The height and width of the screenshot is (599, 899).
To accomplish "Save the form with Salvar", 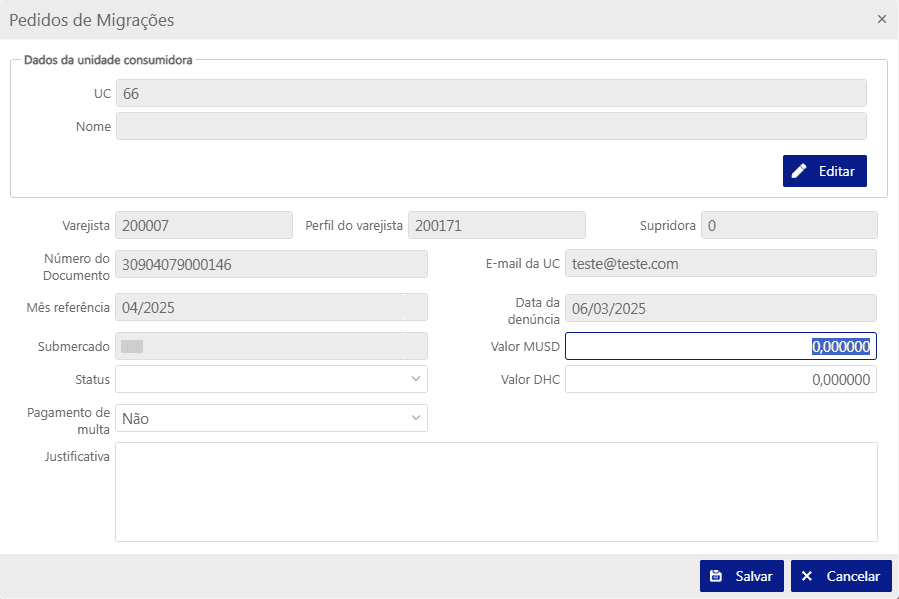I will pyautogui.click(x=741, y=576).
